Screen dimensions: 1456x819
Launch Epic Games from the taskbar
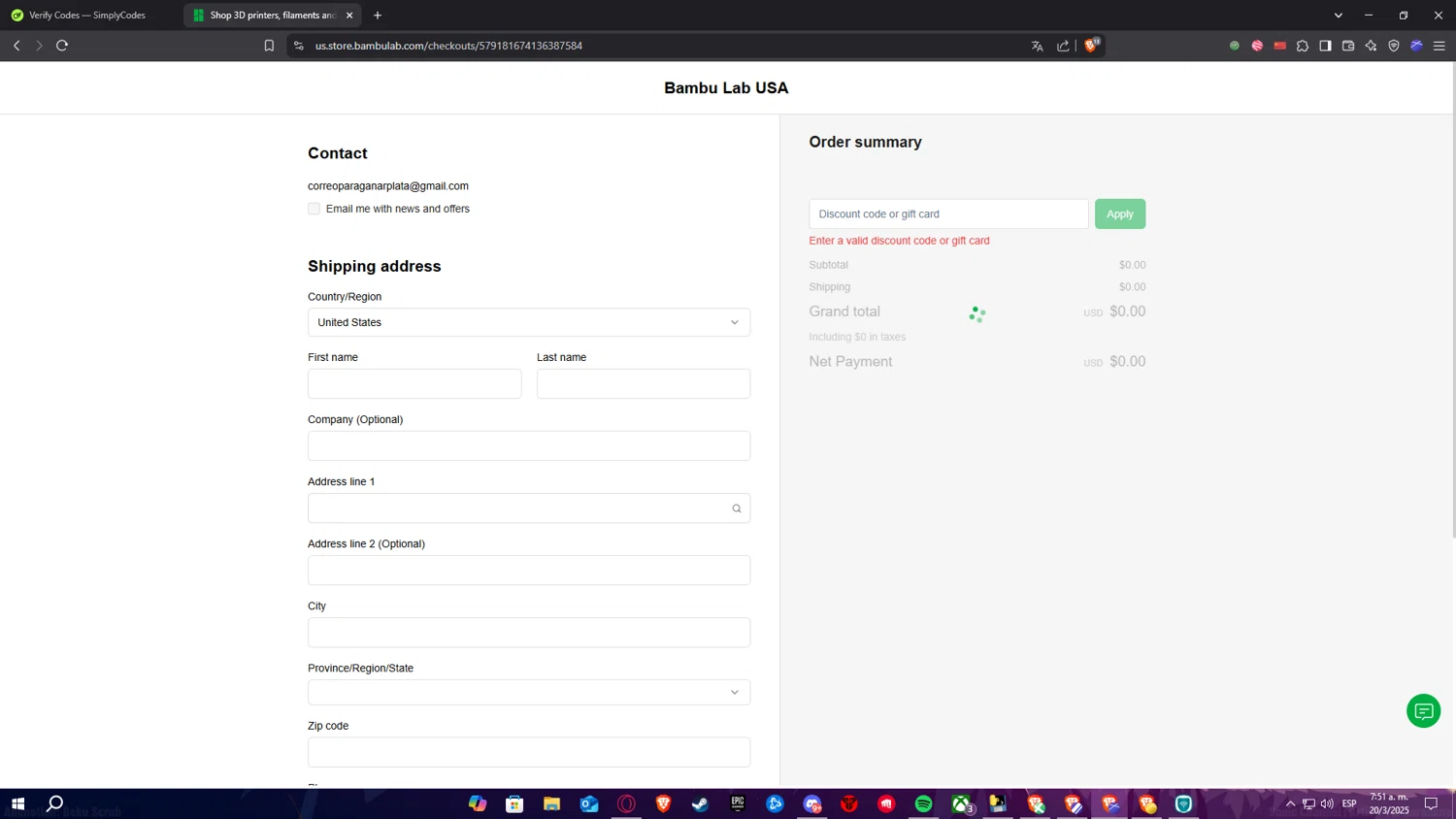coord(738,803)
